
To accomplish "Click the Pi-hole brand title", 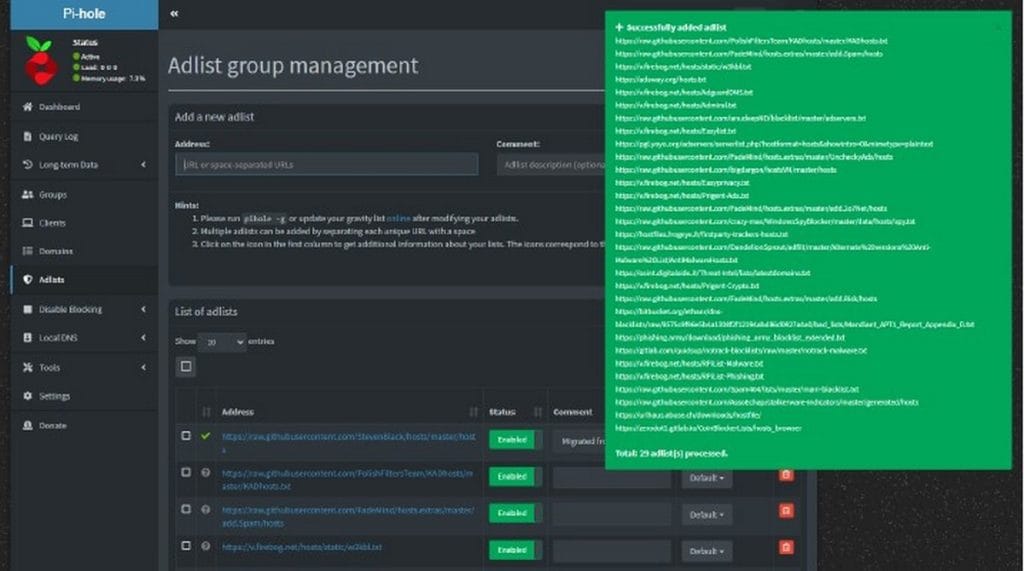I will (84, 14).
